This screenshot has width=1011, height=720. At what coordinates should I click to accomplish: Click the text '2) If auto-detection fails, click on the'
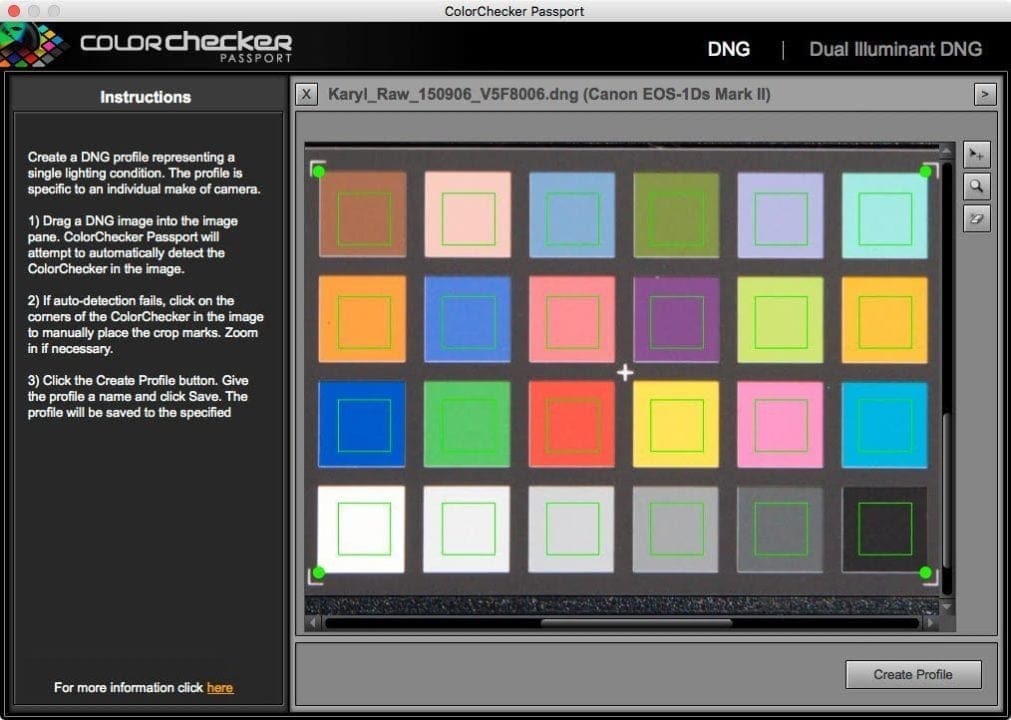[131, 300]
